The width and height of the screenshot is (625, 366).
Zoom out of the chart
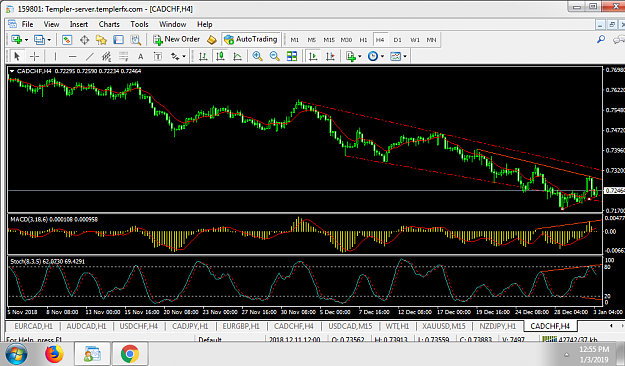(x=275, y=56)
